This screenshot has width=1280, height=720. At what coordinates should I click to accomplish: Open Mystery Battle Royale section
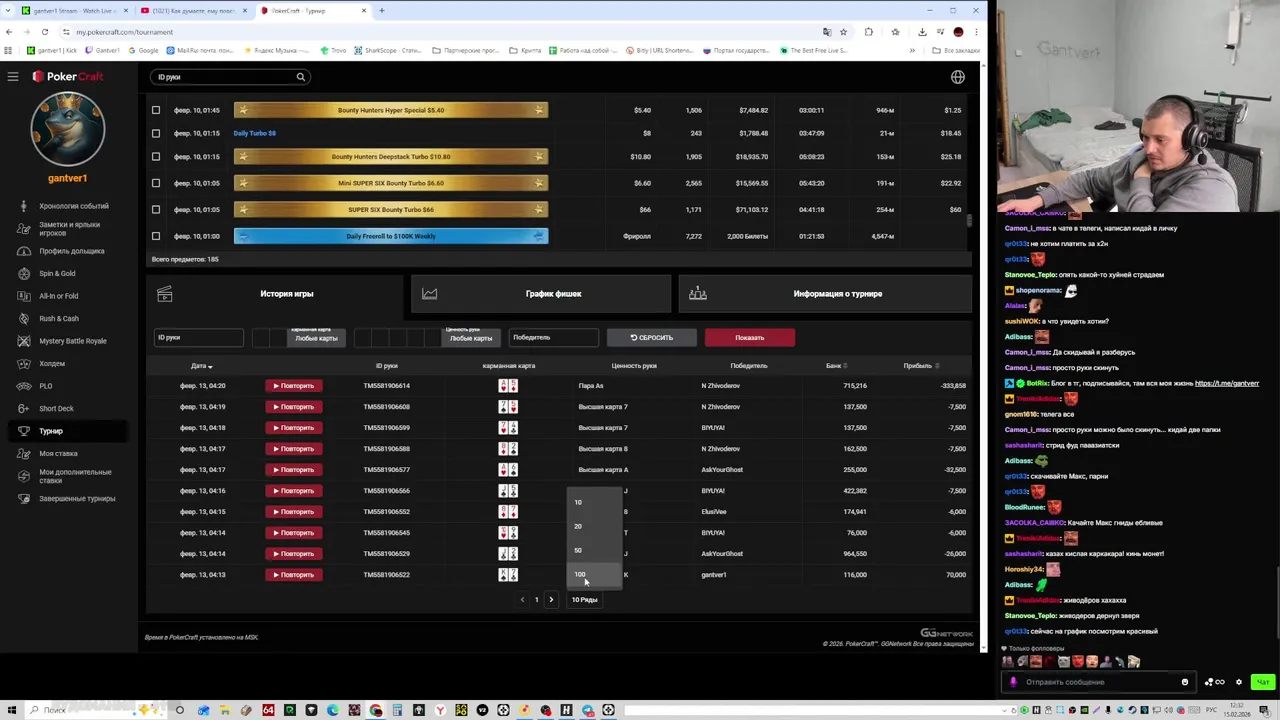[x=72, y=341]
